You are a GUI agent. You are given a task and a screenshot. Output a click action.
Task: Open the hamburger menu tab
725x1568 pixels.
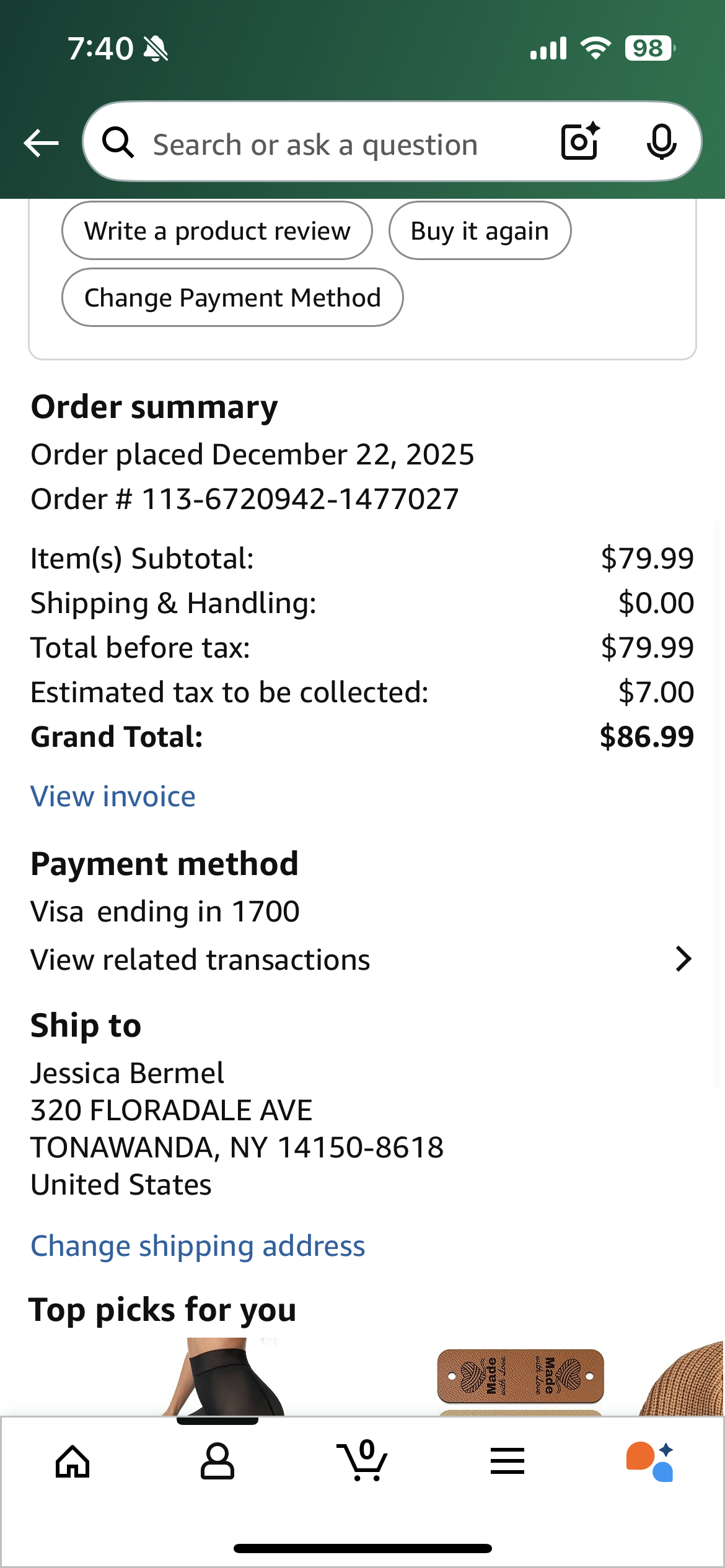tap(507, 1462)
